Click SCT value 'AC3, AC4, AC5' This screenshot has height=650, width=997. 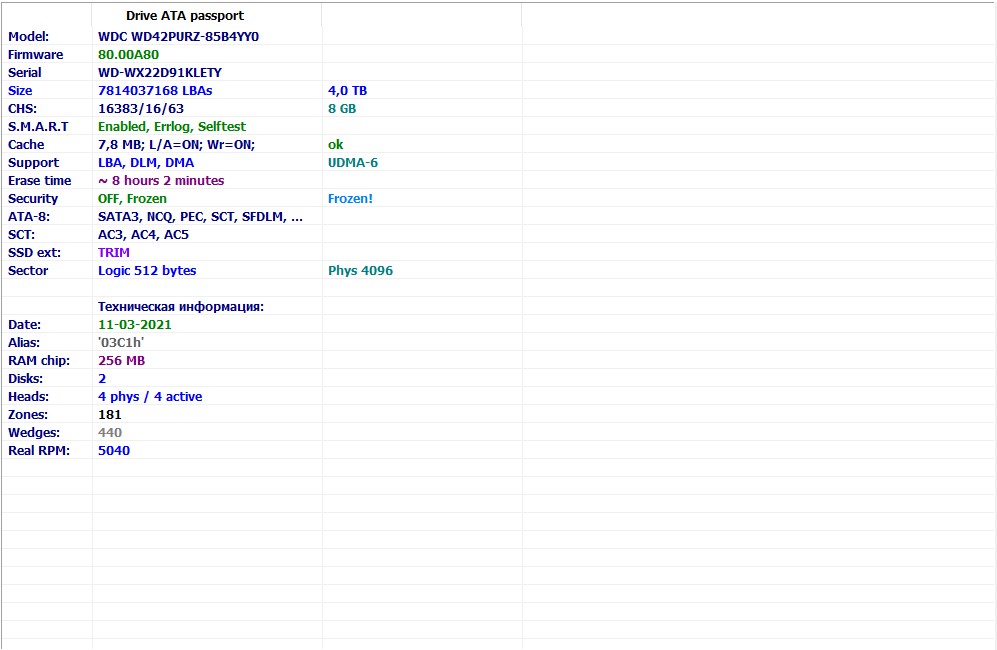pyautogui.click(x=144, y=235)
